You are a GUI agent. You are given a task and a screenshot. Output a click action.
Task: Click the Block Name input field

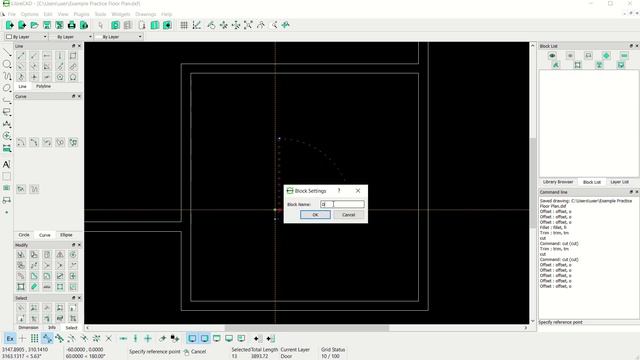pyautogui.click(x=342, y=204)
